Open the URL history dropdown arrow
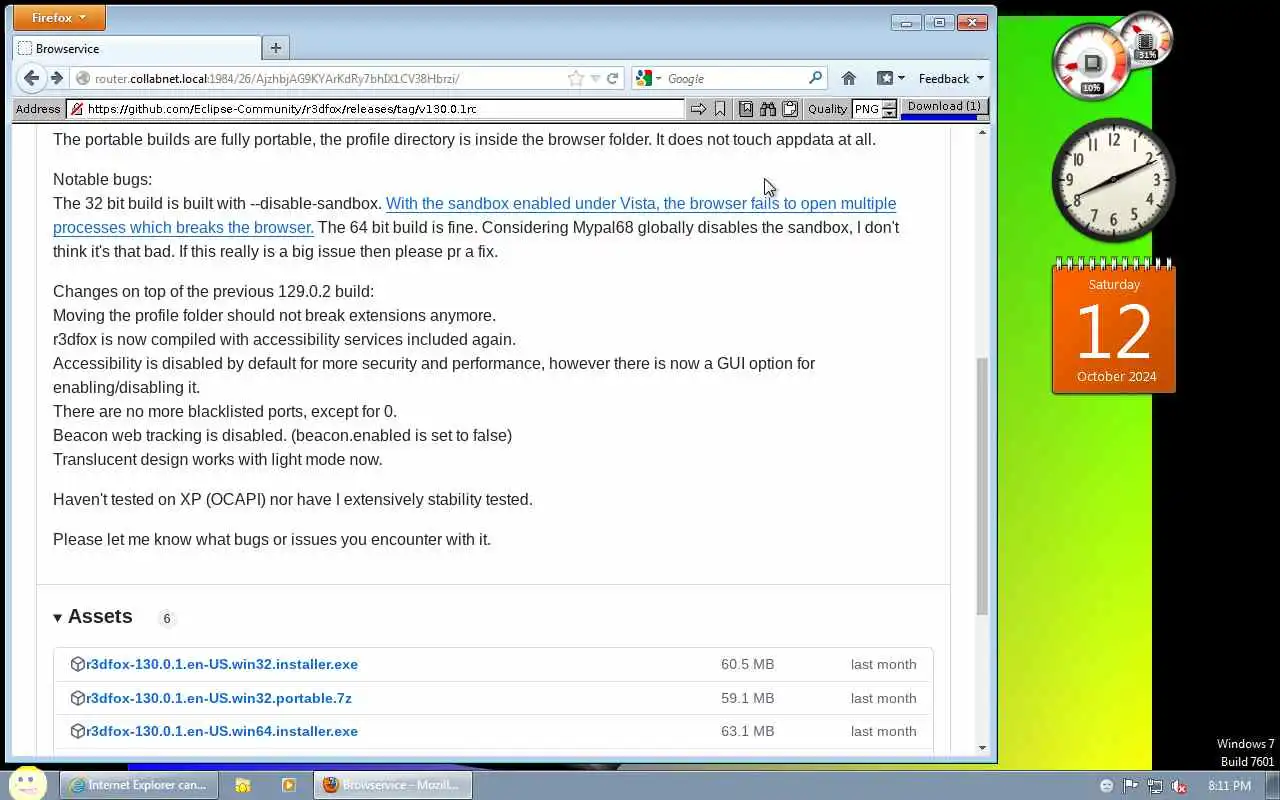Viewport: 1280px width, 800px height. tap(595, 78)
